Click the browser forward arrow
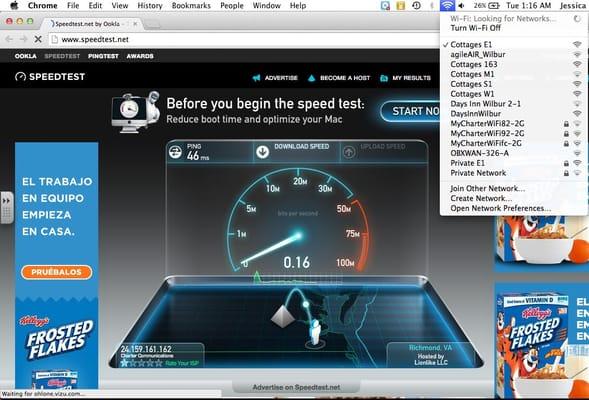 point(23,39)
